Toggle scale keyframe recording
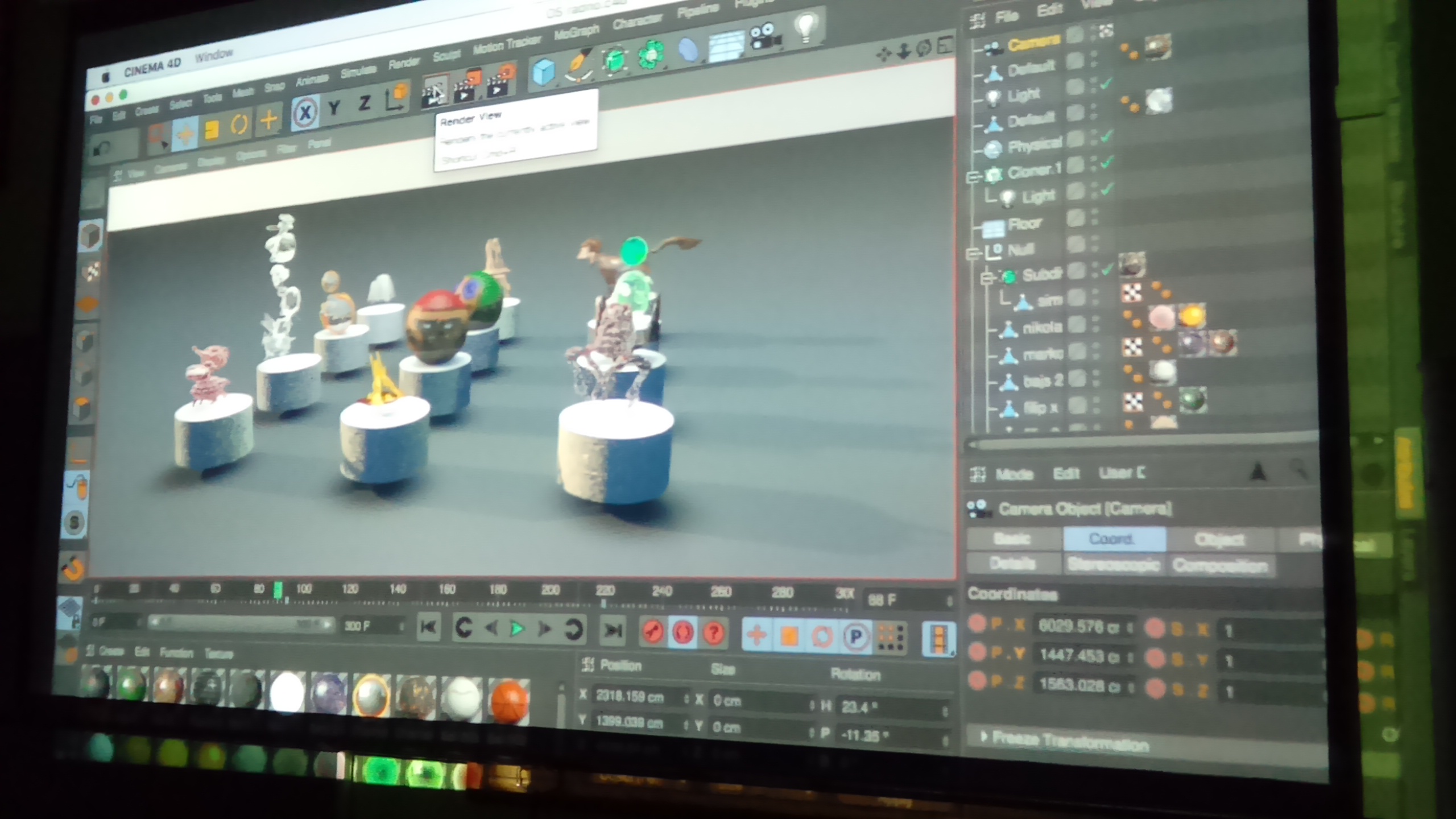The height and width of the screenshot is (819, 1456). tap(789, 635)
